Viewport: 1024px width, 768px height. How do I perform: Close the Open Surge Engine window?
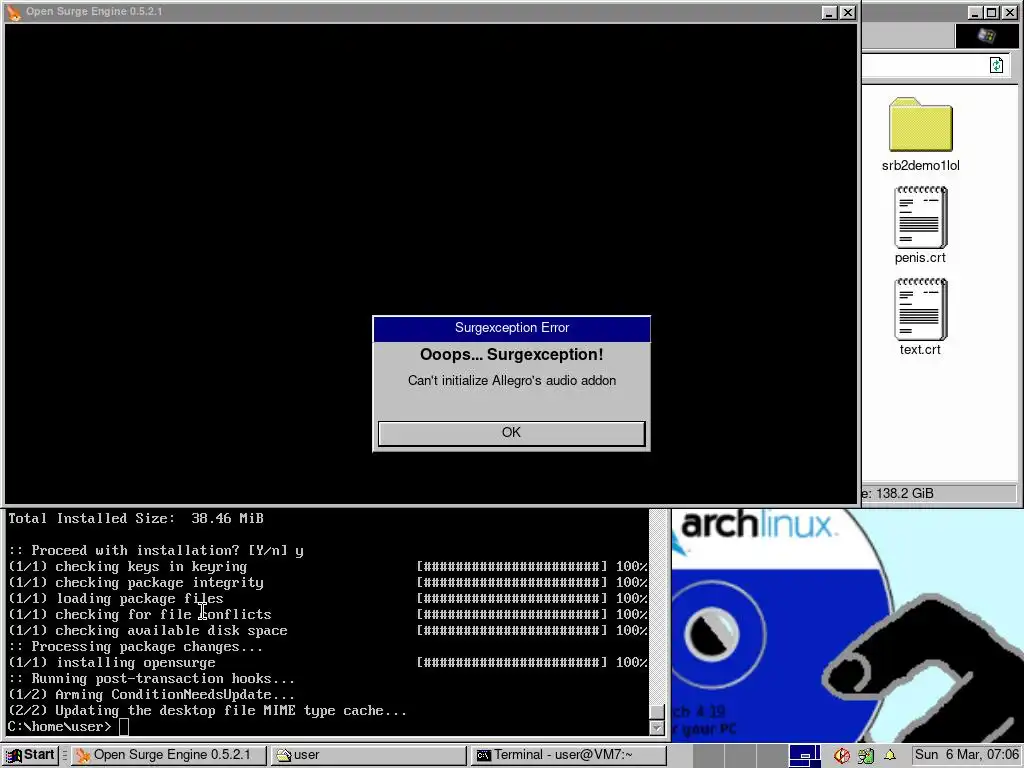tap(848, 12)
